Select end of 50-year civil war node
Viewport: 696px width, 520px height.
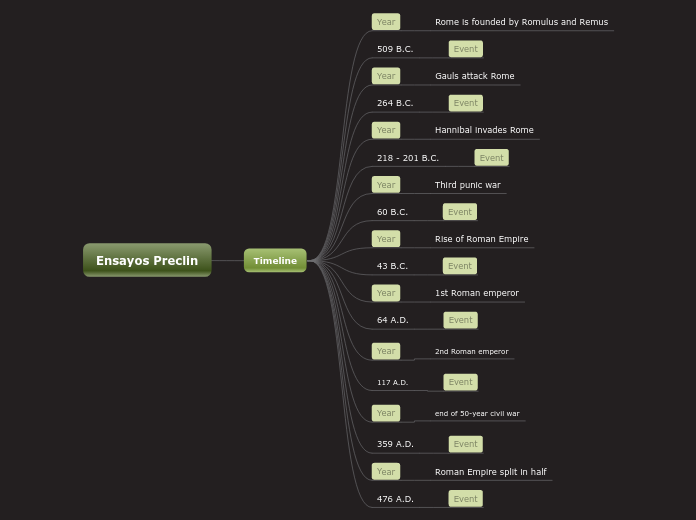tap(477, 413)
